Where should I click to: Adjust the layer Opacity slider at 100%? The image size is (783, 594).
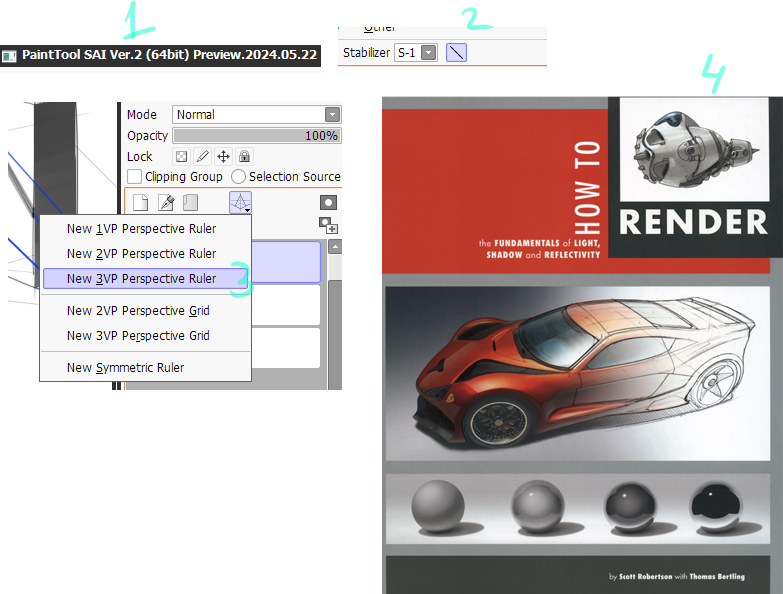(x=257, y=136)
